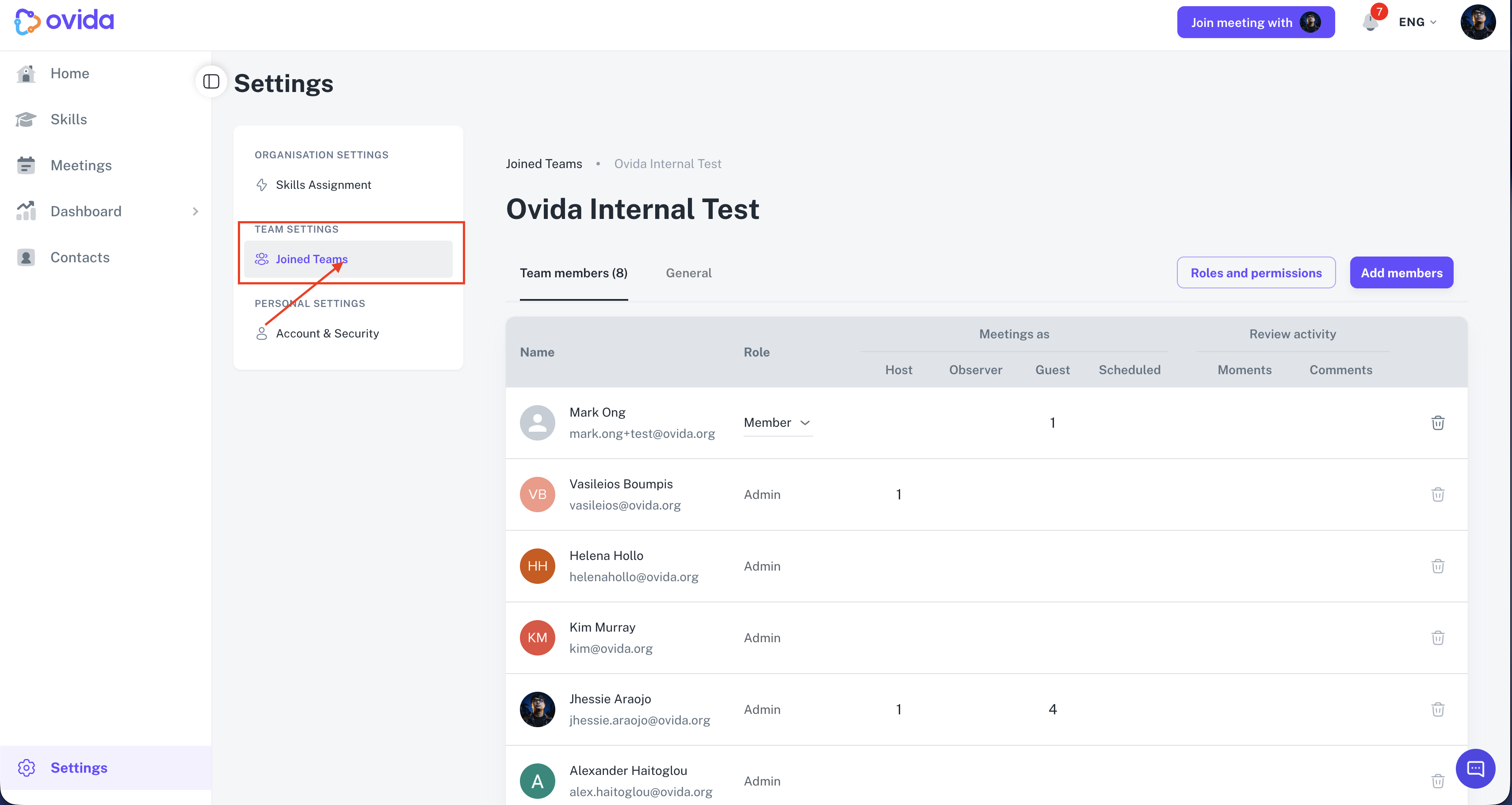Click the HH avatar circle
This screenshot has width=1512, height=805.
(x=538, y=566)
